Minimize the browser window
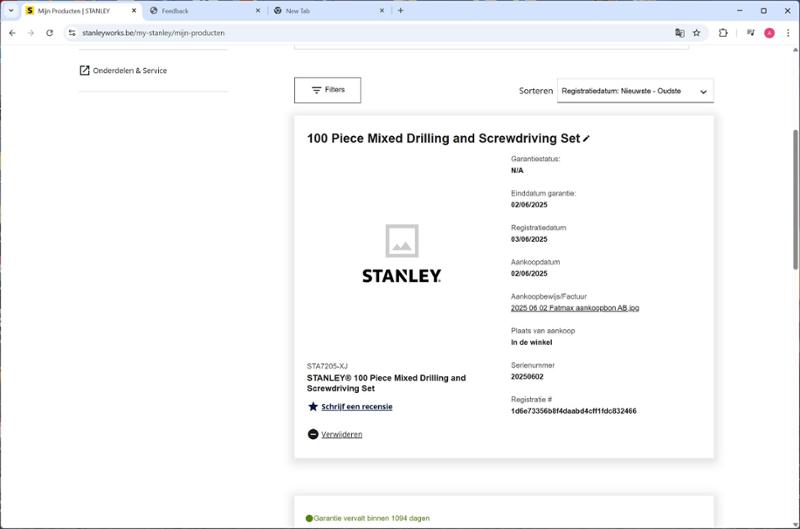This screenshot has width=800, height=529. (x=740, y=10)
